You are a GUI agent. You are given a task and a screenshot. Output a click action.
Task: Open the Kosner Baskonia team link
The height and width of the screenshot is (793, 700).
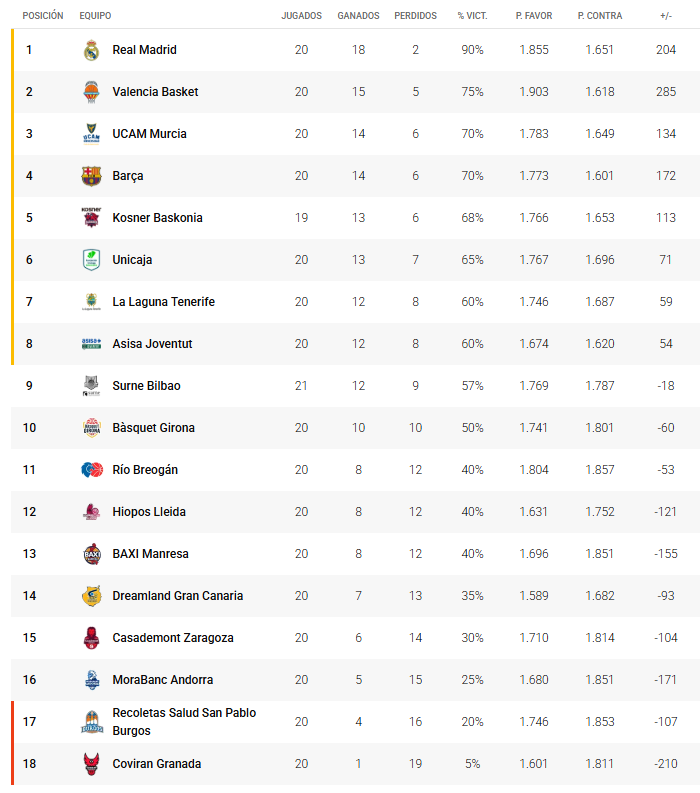click(157, 218)
